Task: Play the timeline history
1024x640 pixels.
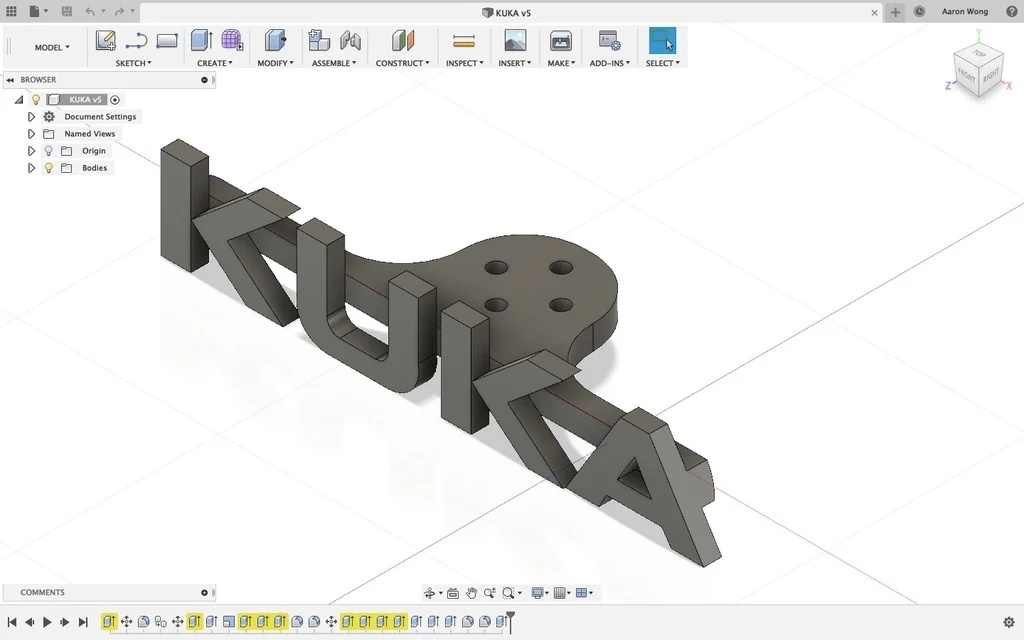Action: tap(47, 622)
